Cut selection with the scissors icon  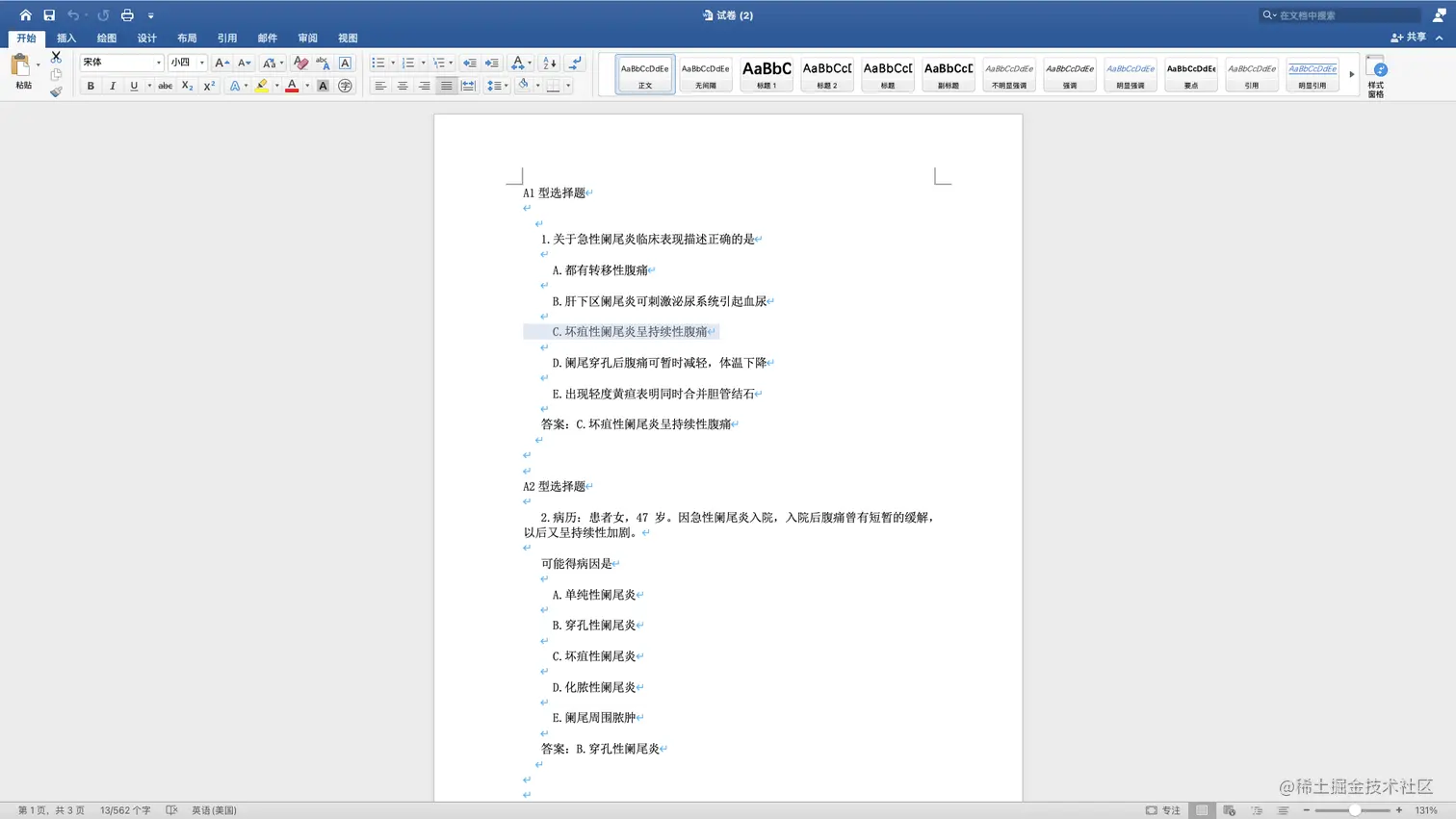point(56,57)
